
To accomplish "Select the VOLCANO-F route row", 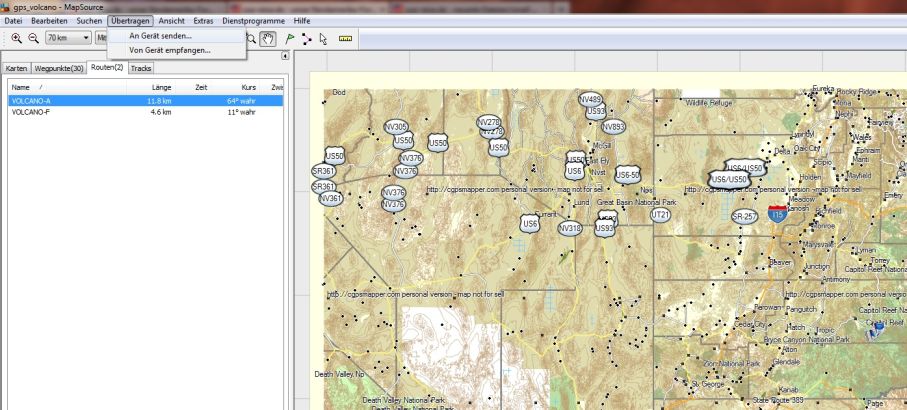I will point(146,112).
